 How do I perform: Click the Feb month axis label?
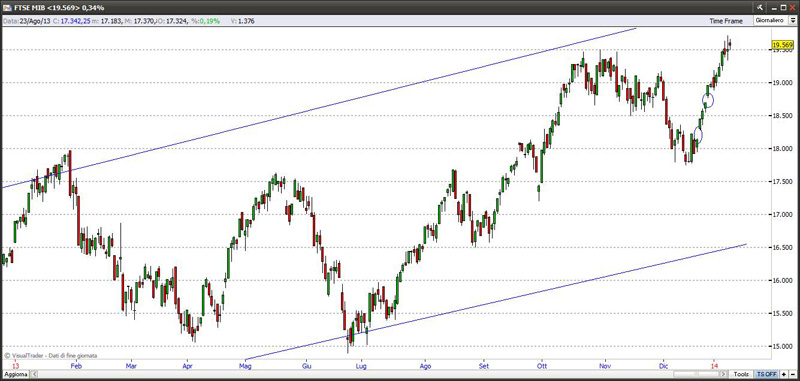pos(76,366)
